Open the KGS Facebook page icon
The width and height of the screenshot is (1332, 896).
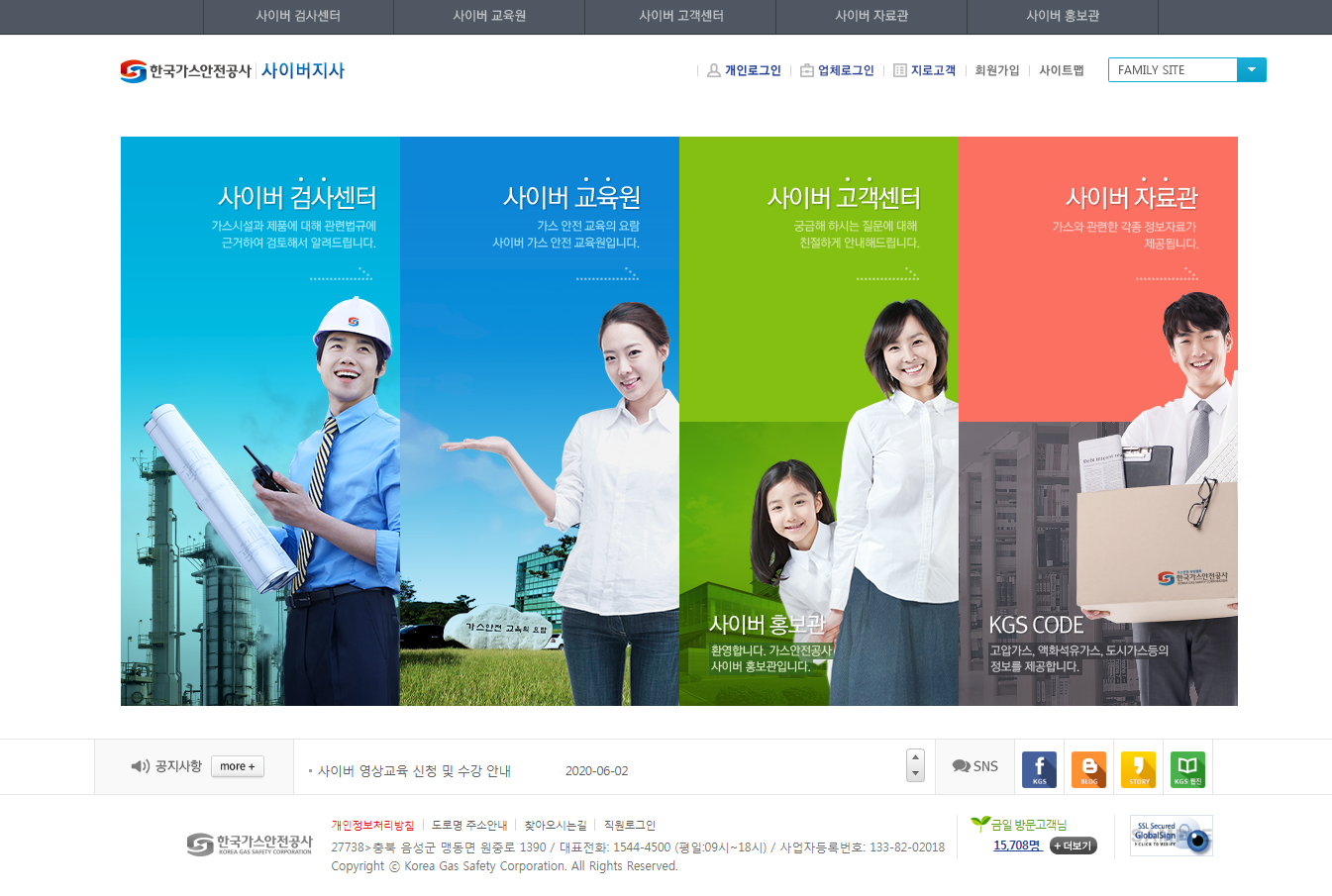pyautogui.click(x=1039, y=767)
